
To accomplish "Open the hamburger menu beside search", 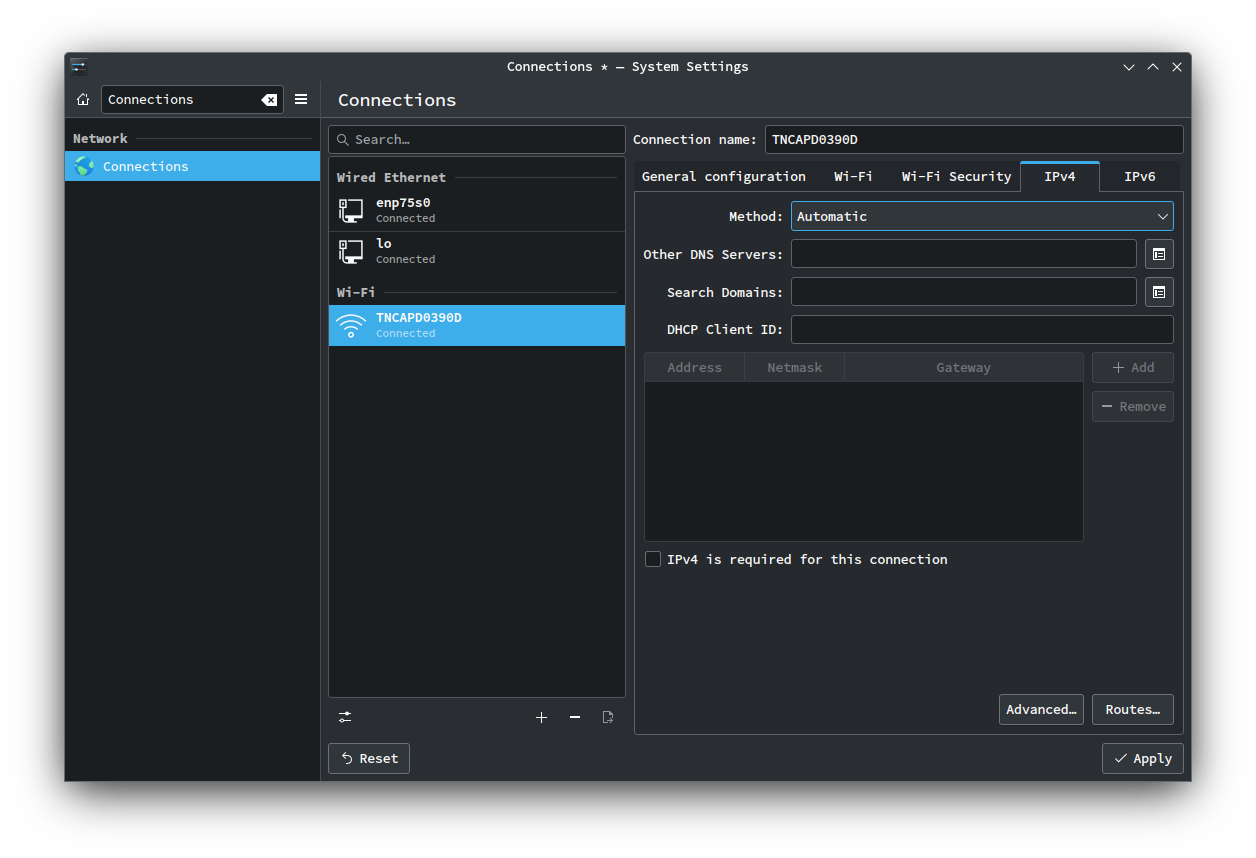I will [x=301, y=99].
